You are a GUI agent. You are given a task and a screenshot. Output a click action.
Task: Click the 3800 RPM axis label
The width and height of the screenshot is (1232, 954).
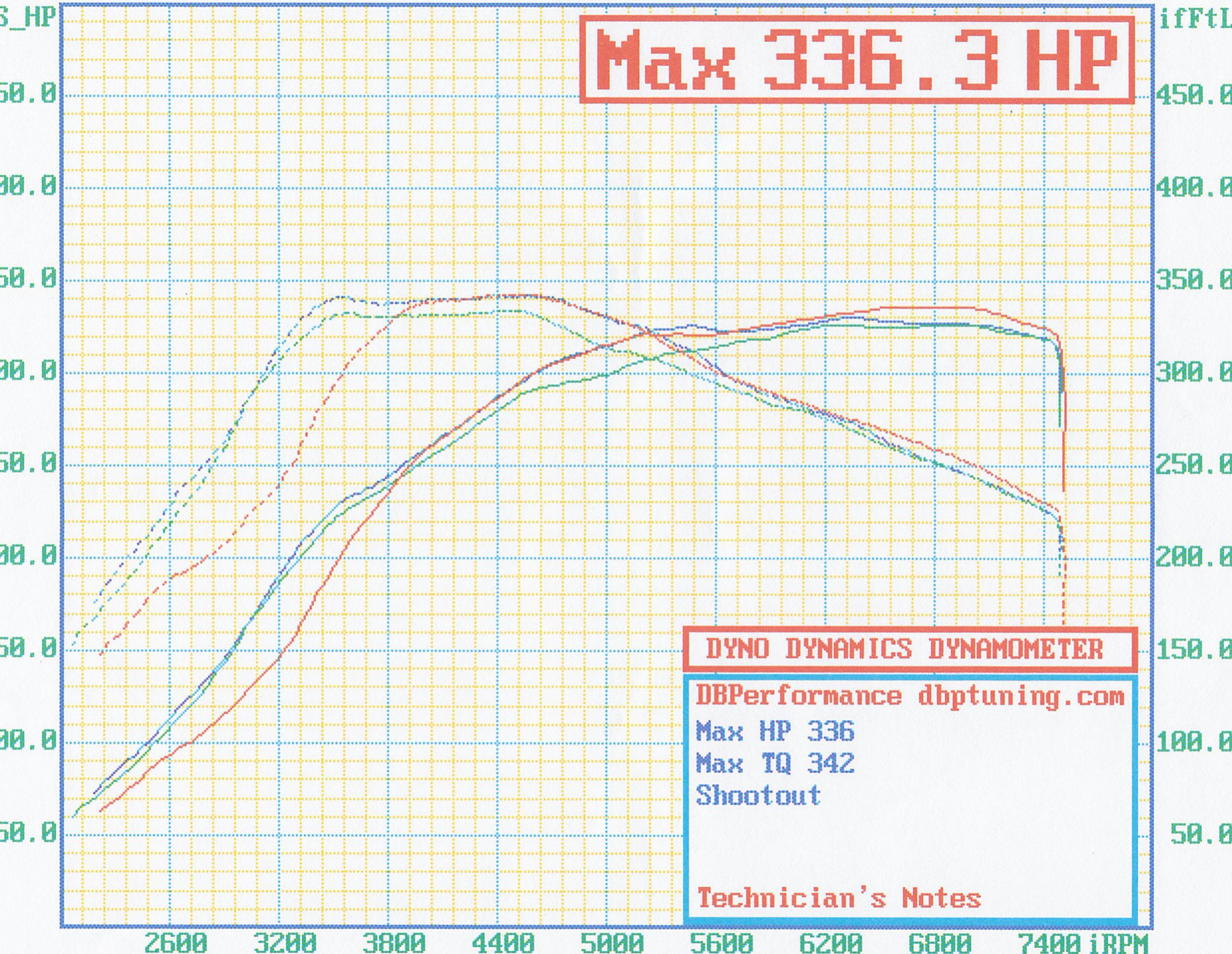click(x=394, y=943)
